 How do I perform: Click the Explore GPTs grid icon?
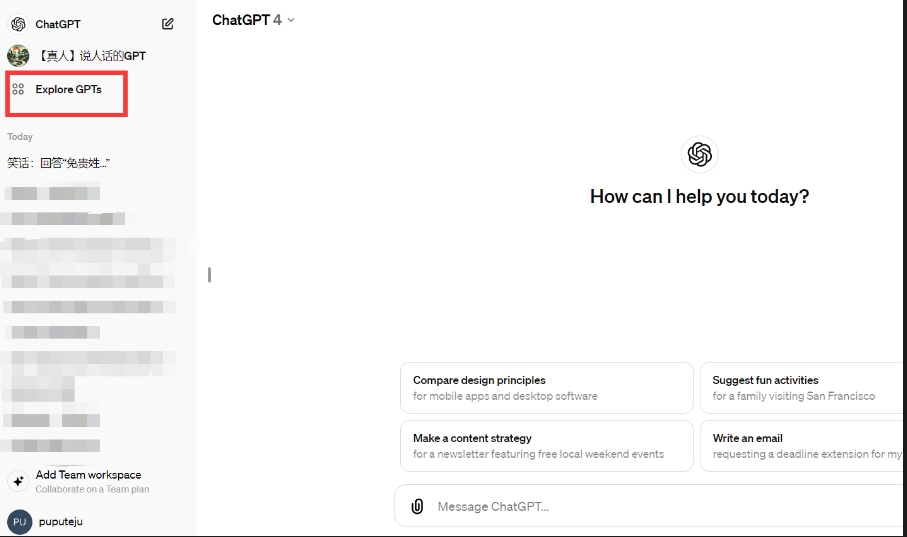tap(18, 89)
